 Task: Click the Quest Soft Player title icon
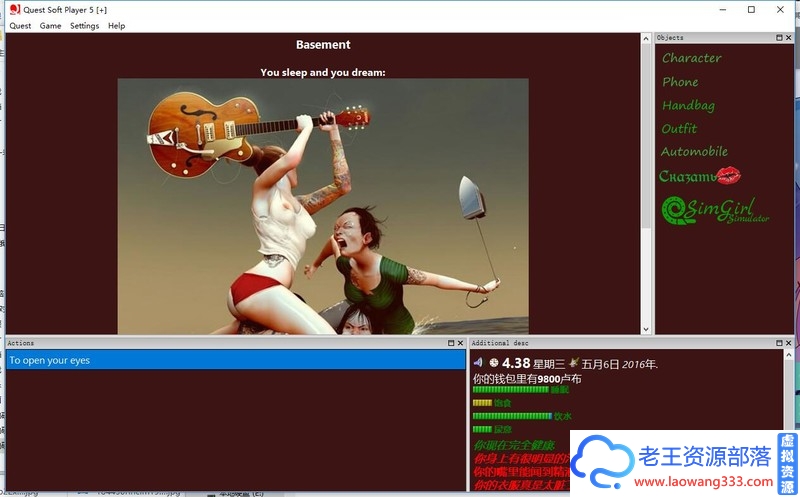pyautogui.click(x=15, y=9)
